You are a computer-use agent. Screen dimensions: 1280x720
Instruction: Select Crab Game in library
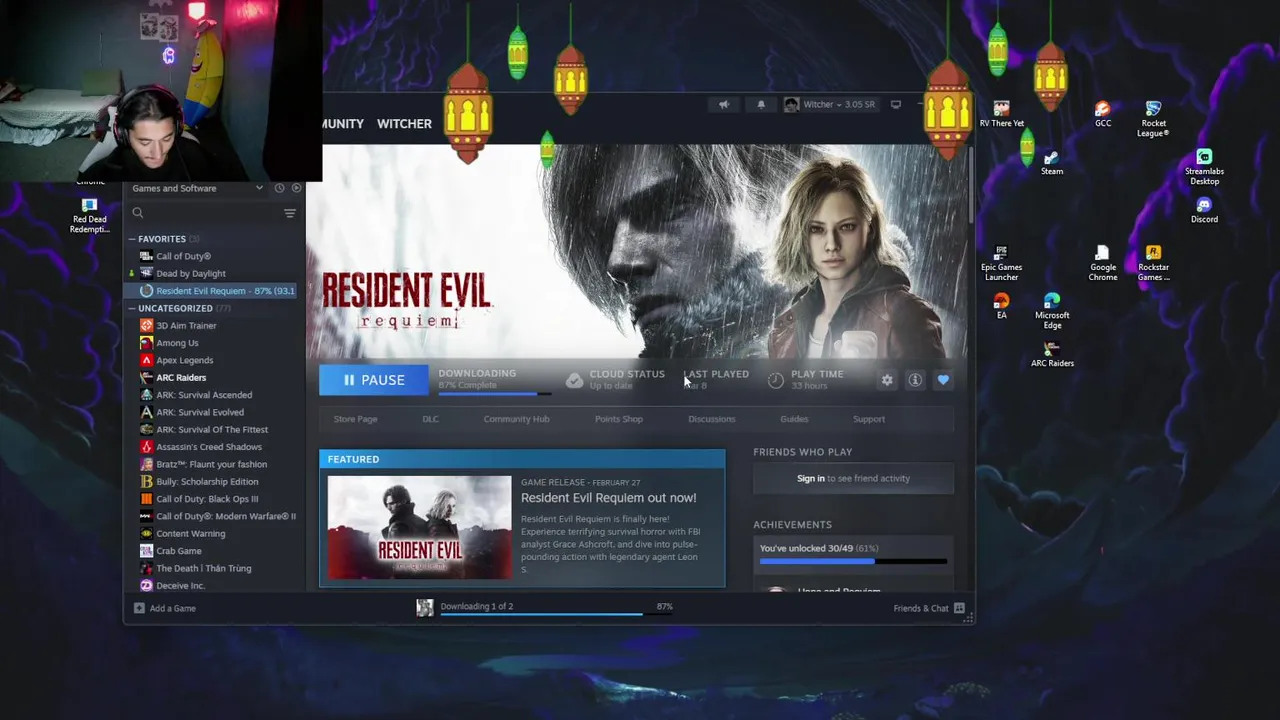[x=178, y=551]
